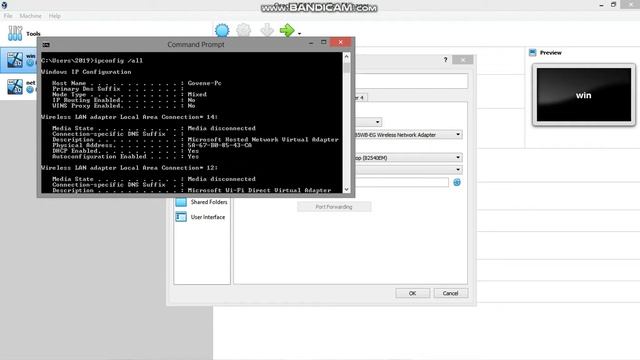The width and height of the screenshot is (640, 360).
Task: Click the Command Prompt scrollbar up arrow
Action: [347, 57]
